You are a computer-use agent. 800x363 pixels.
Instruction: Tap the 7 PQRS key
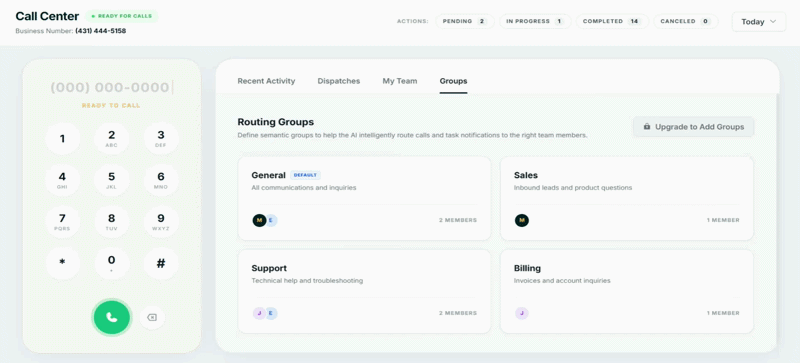[62, 222]
